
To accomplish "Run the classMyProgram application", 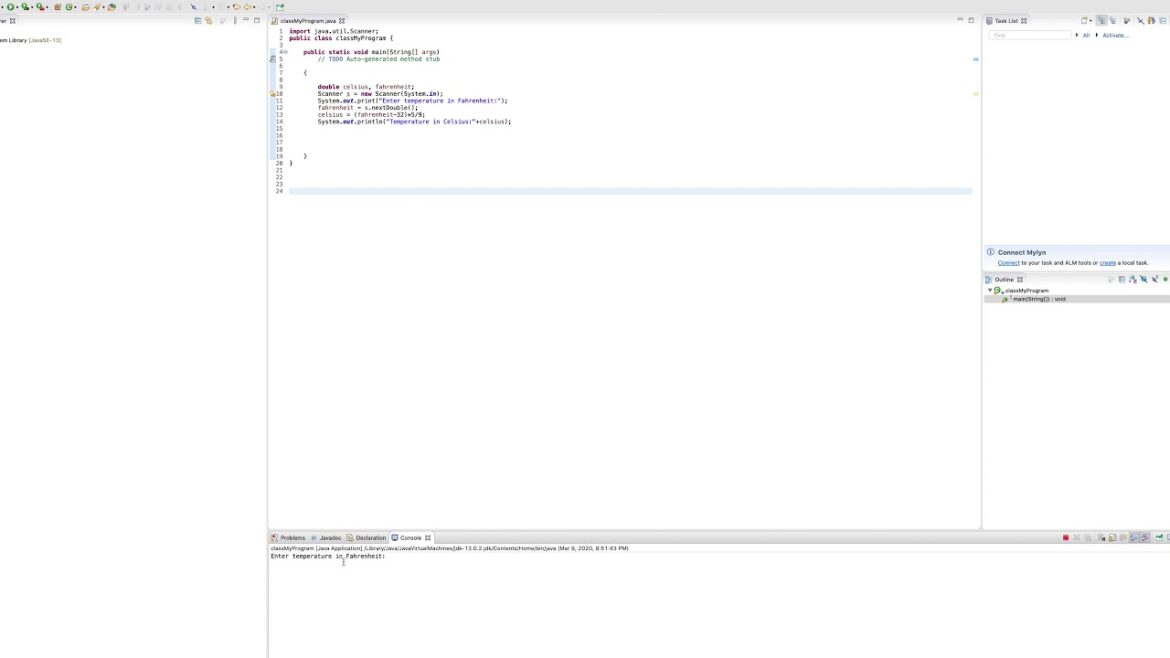I will (x=10, y=5).
